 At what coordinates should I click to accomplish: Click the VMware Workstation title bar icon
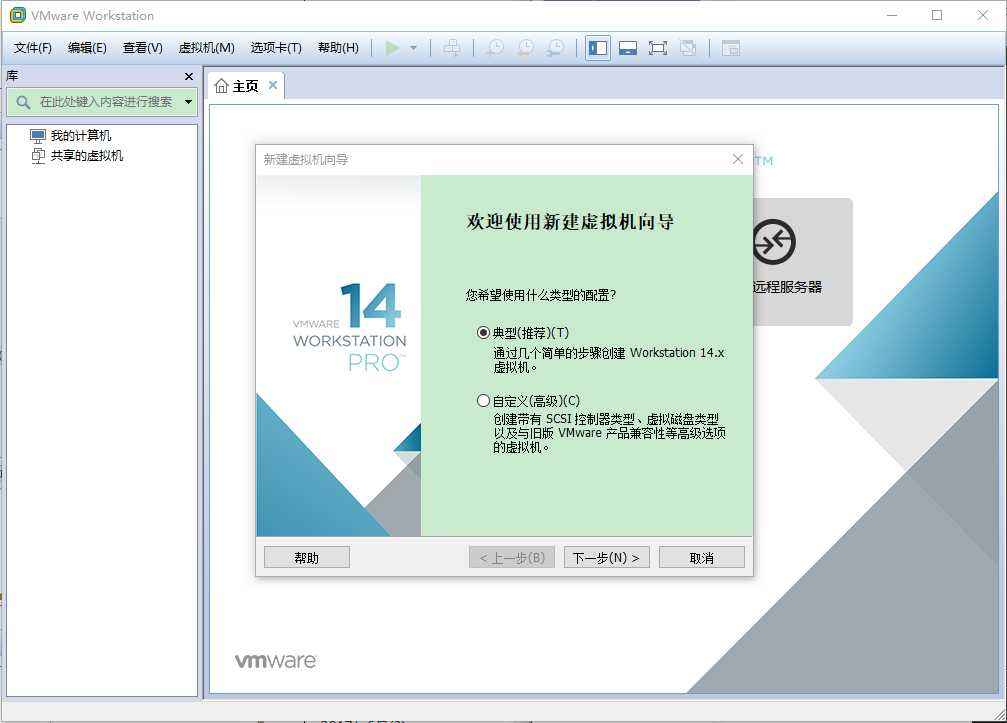(18, 15)
